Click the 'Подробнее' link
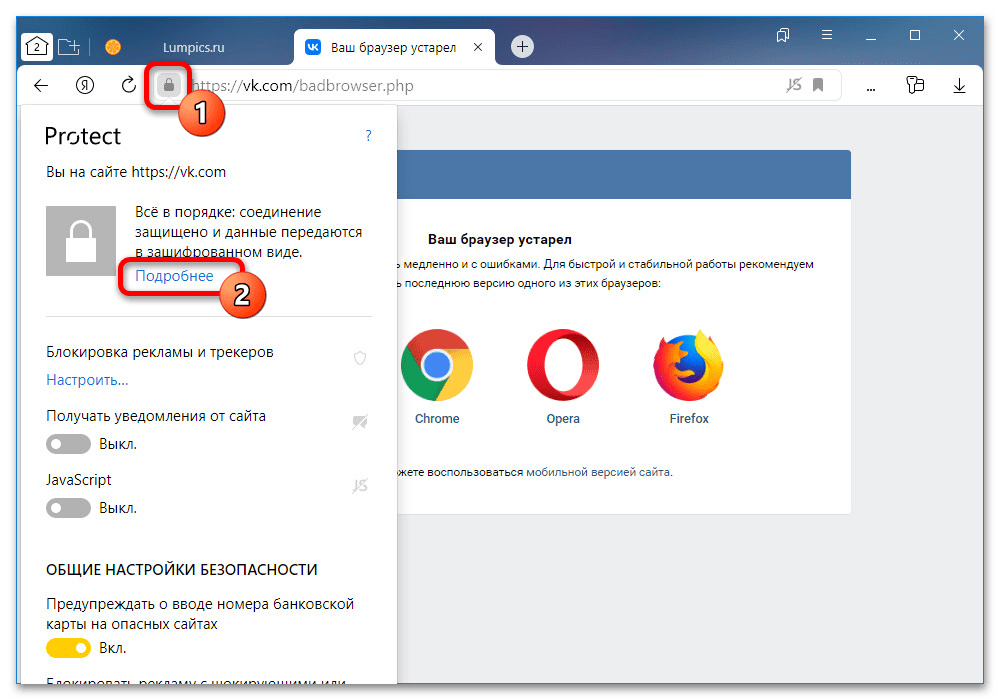 tap(174, 276)
